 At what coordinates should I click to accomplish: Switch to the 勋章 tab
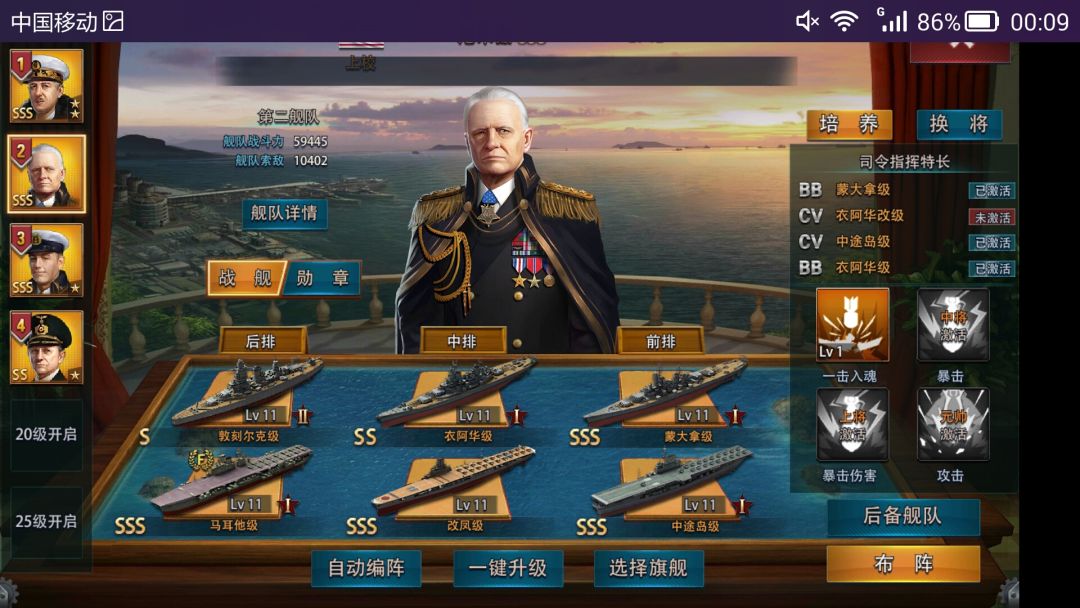pos(322,278)
